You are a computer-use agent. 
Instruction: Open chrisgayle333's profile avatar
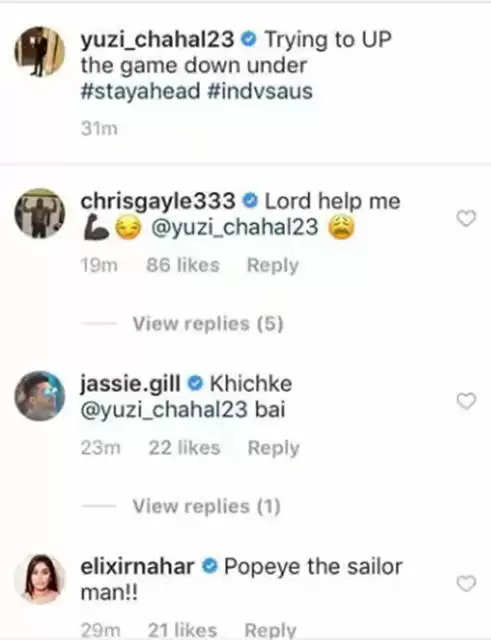(40, 213)
